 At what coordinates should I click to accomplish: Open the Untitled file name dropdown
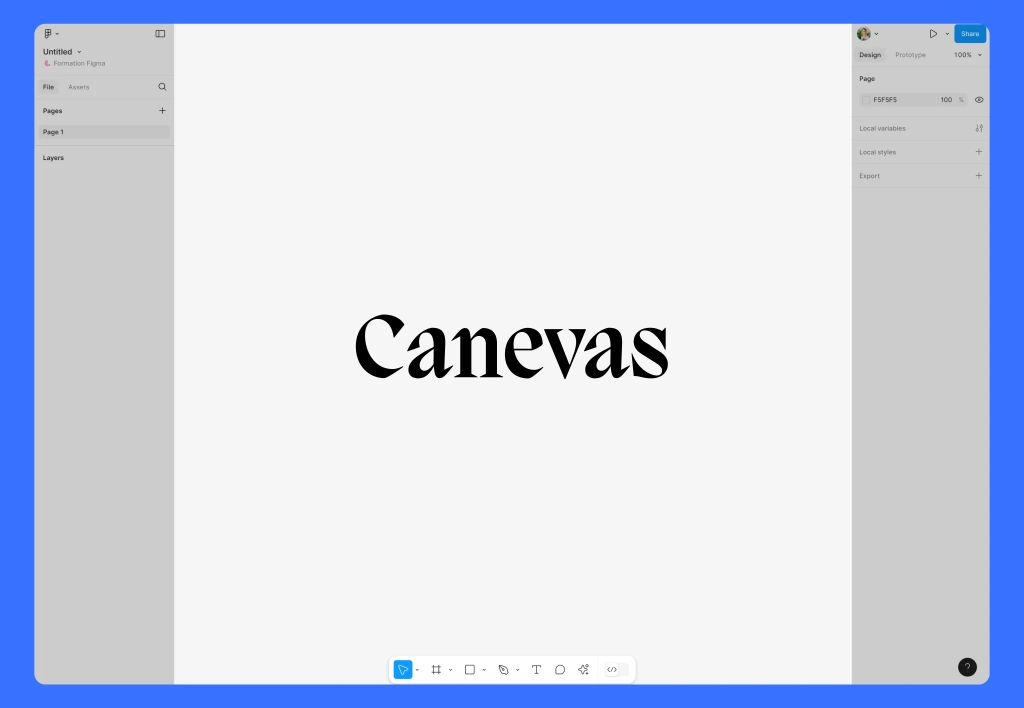[79, 52]
